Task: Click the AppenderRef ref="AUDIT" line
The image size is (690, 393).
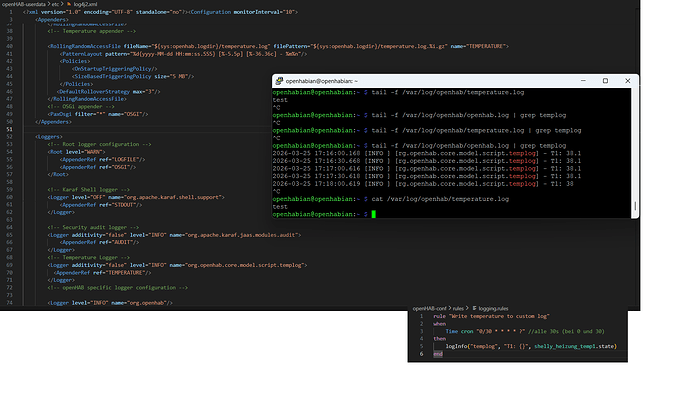Action: [x=99, y=242]
